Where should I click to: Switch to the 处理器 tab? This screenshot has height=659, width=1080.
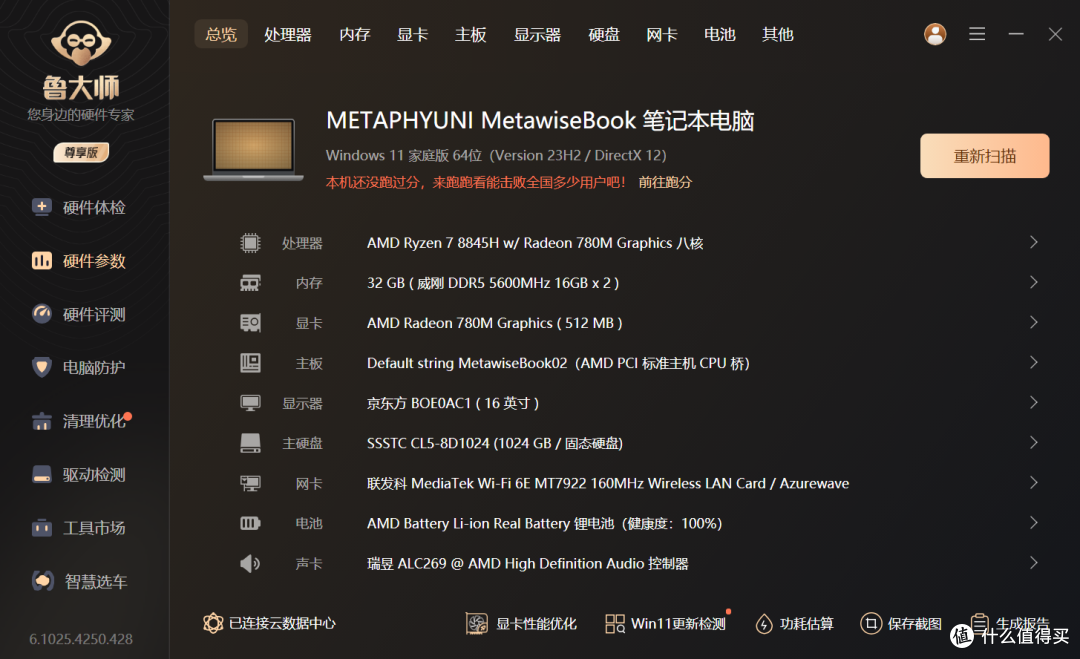coord(288,34)
